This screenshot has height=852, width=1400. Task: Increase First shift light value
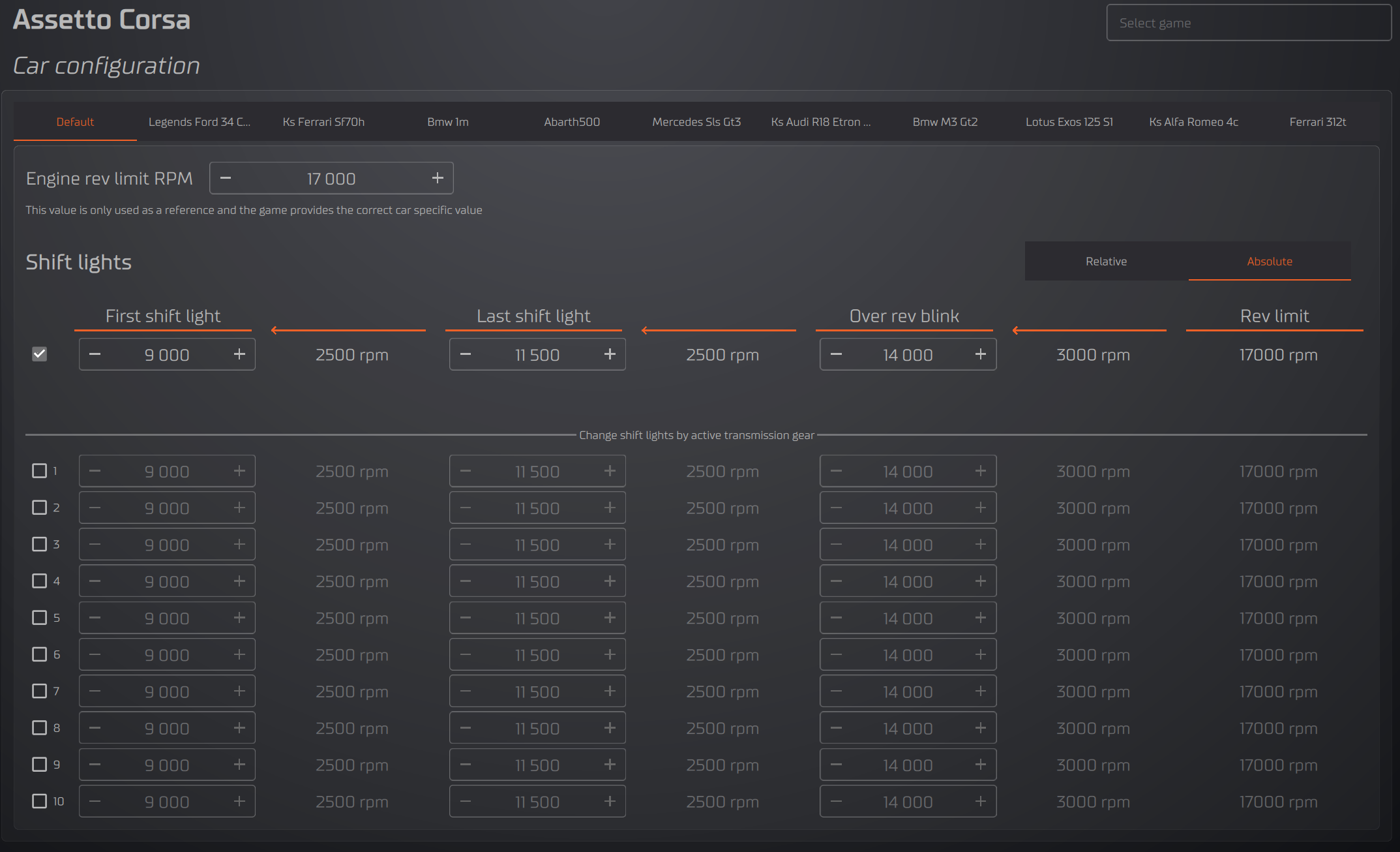click(x=239, y=354)
